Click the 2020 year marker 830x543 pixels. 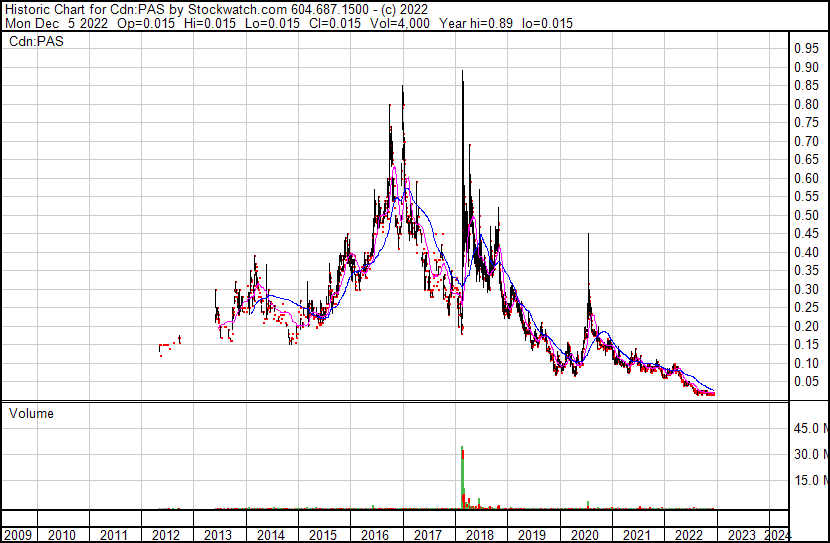click(583, 534)
